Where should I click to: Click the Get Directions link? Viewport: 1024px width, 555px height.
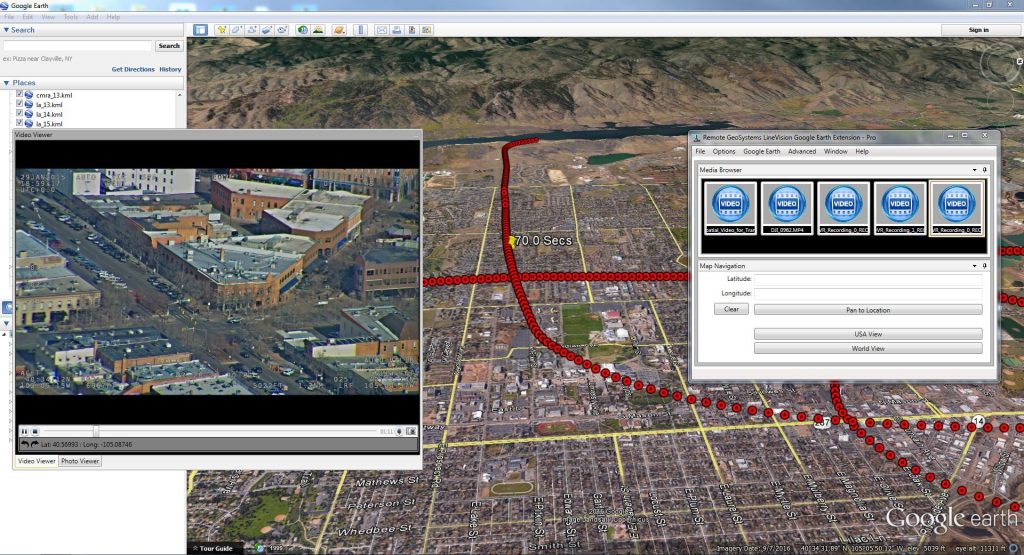tap(133, 69)
